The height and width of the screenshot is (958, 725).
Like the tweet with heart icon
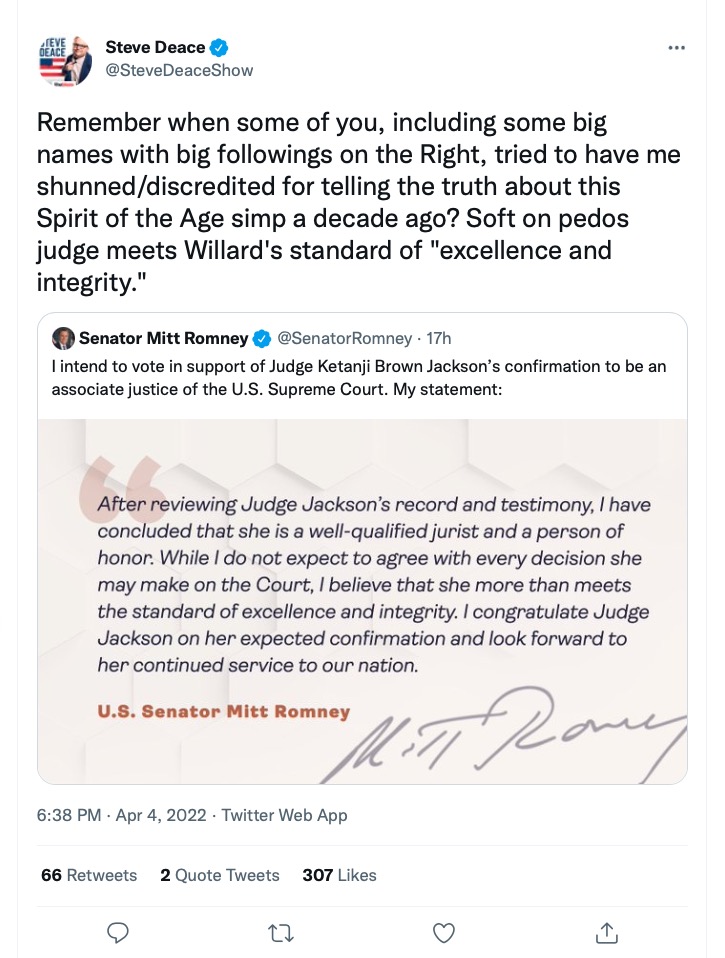coord(444,932)
